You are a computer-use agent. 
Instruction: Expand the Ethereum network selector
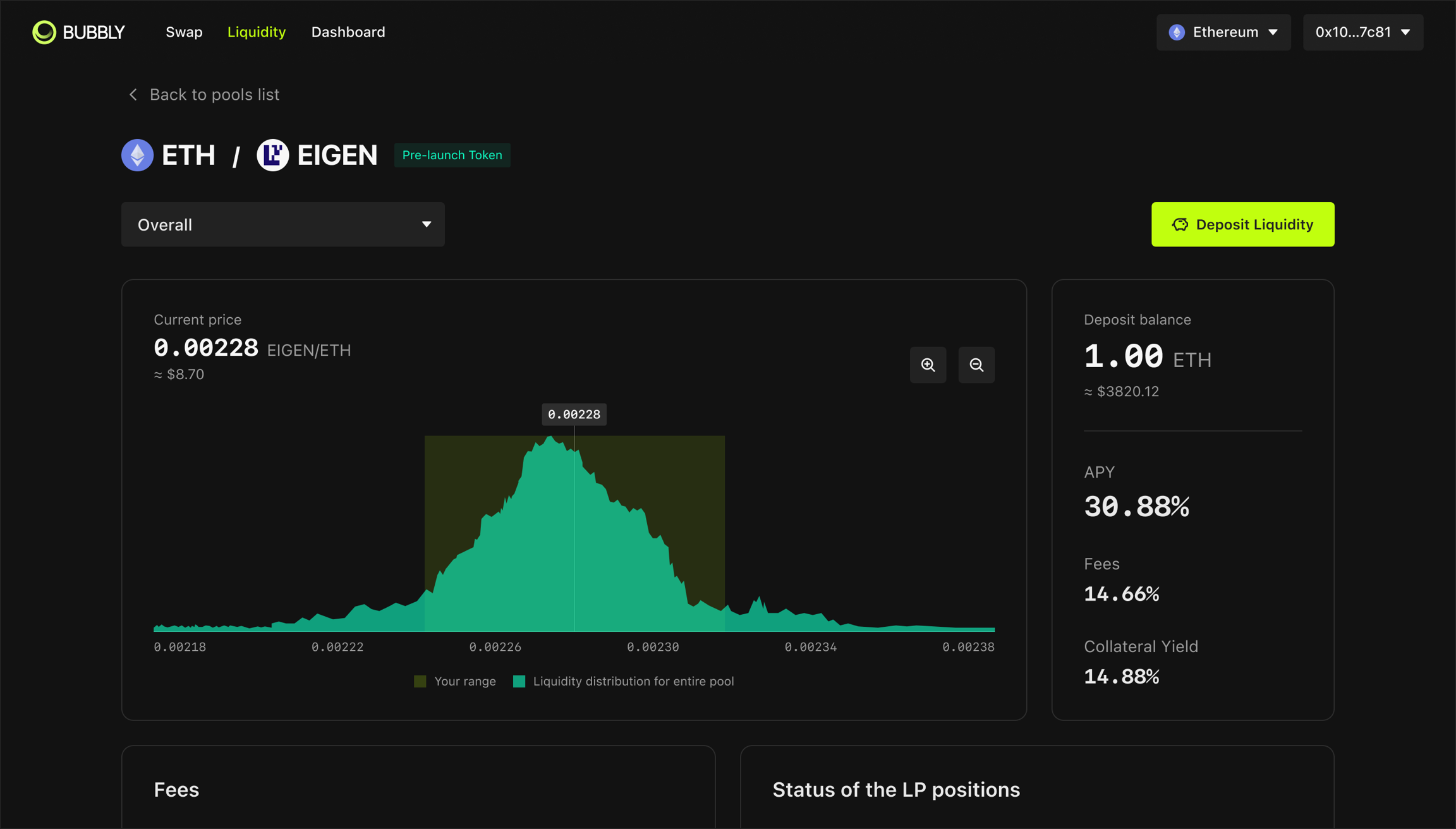point(1223,32)
